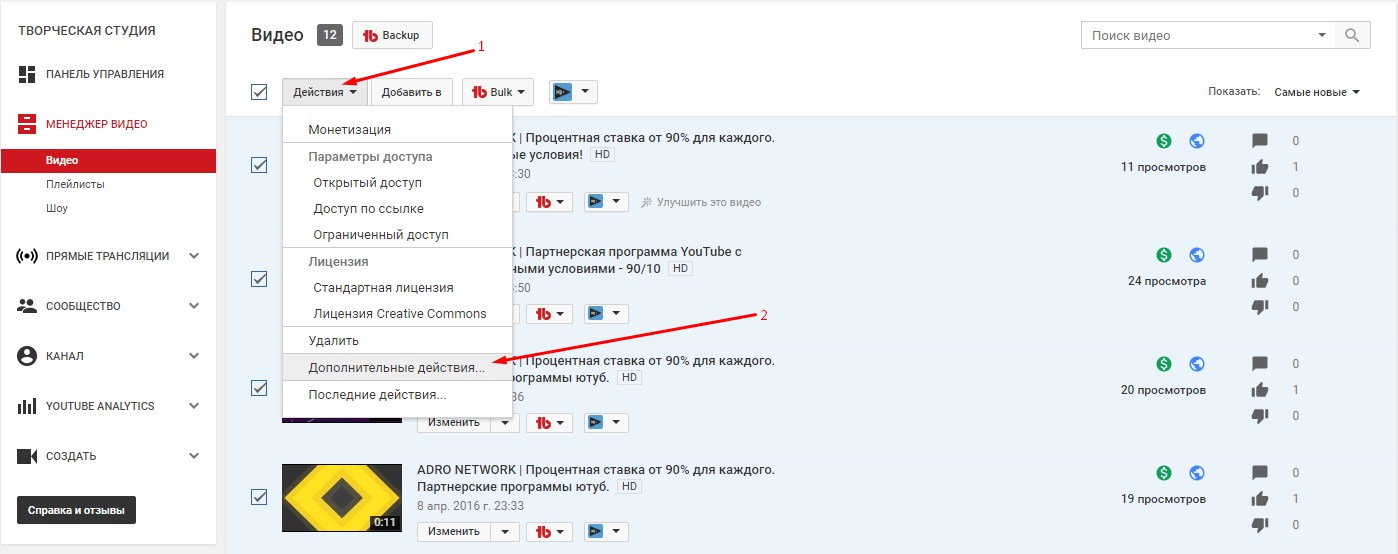This screenshot has height=554, width=1398.
Task: Uncheck the video with 11 просмотров
Action: [x=259, y=165]
